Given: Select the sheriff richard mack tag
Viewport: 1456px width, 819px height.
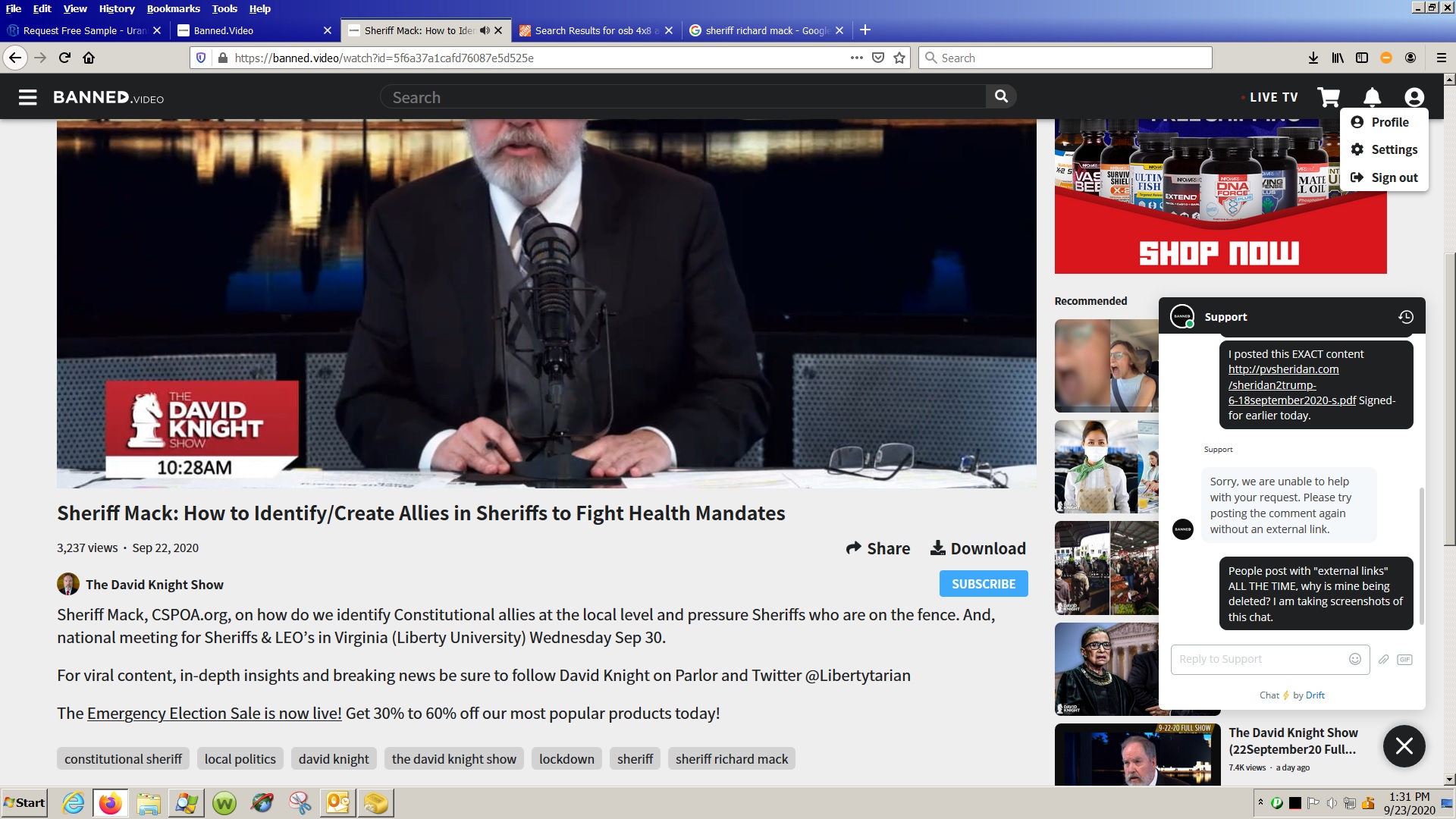Looking at the screenshot, I should (732, 759).
